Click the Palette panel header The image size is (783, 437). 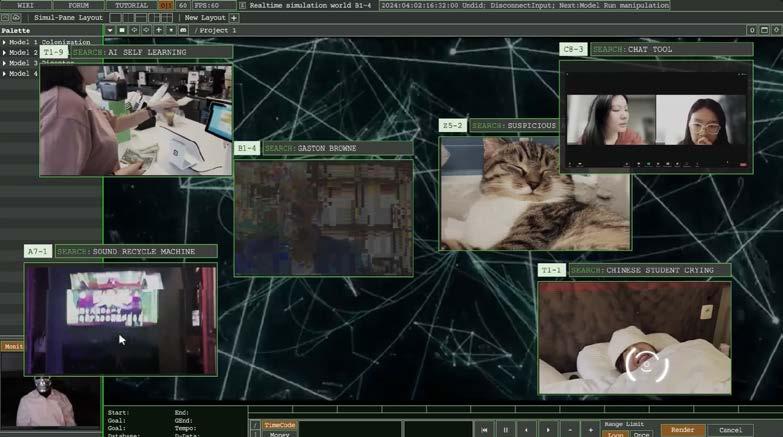click(x=51, y=30)
